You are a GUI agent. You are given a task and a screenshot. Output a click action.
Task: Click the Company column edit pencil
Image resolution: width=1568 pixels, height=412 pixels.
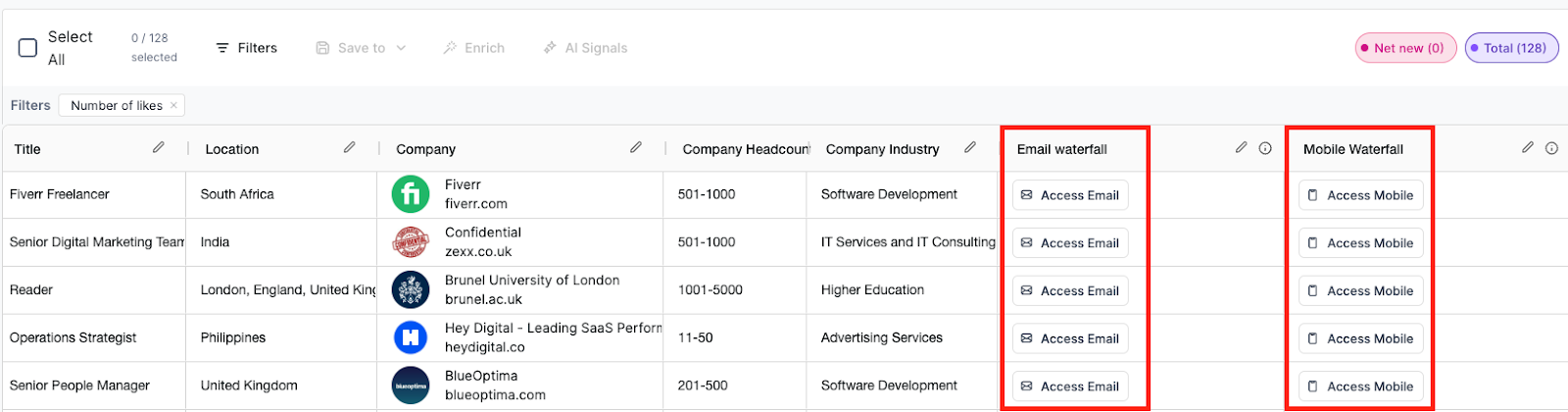[x=636, y=147]
